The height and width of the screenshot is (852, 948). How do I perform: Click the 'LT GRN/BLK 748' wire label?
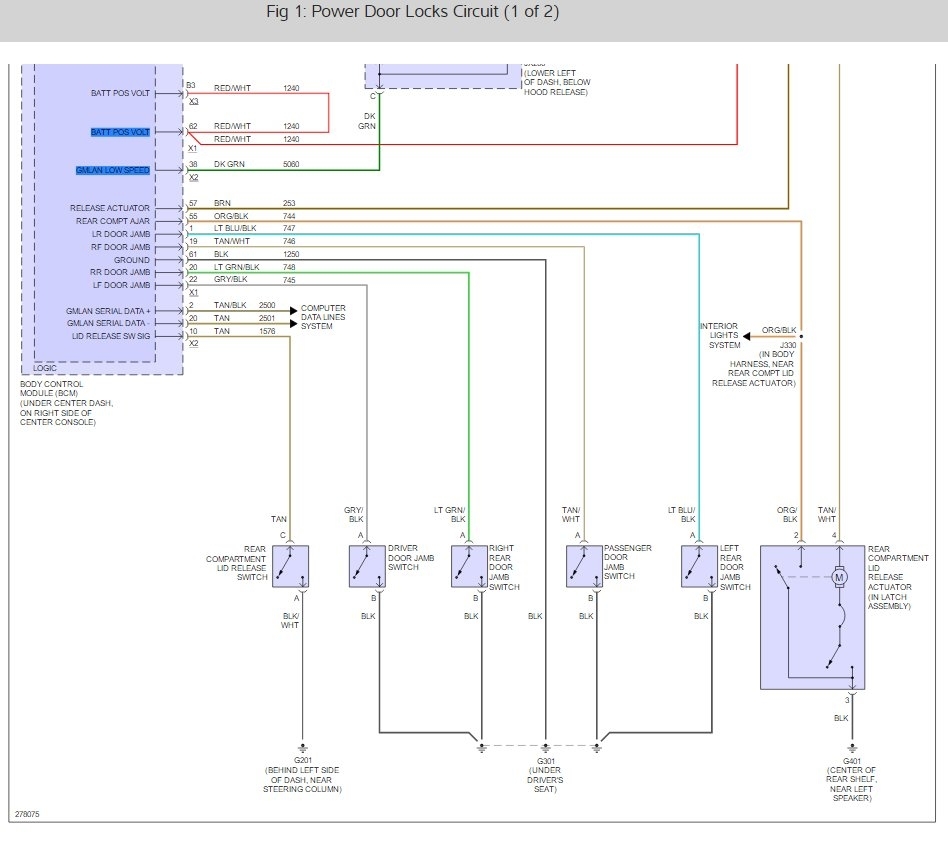[x=255, y=267]
